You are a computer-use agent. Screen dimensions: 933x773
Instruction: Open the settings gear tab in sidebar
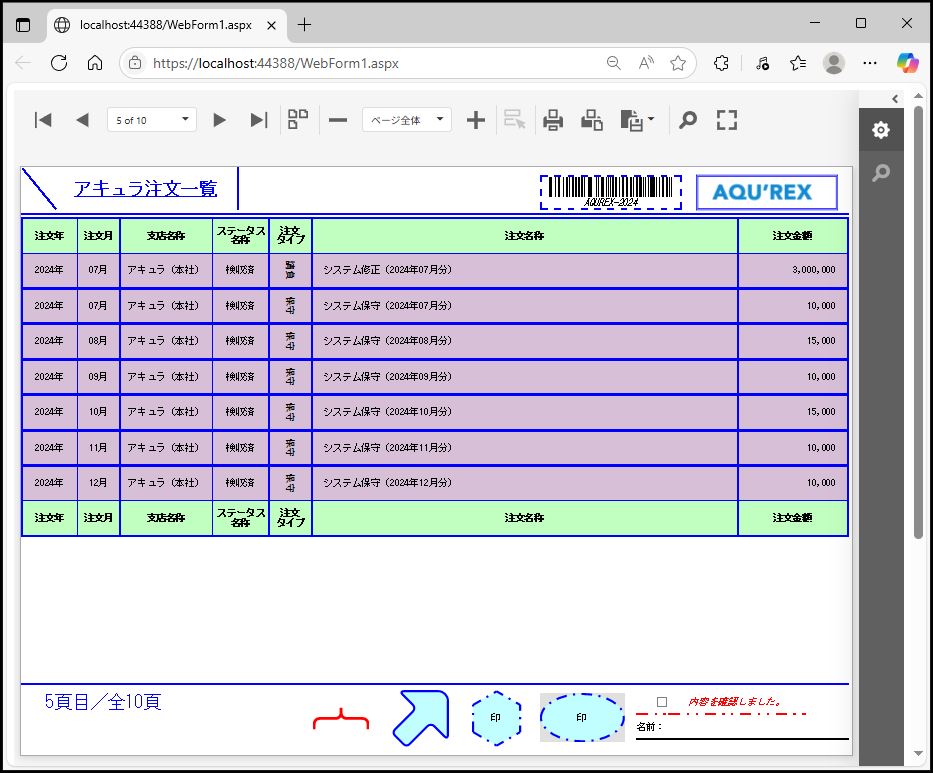(880, 130)
